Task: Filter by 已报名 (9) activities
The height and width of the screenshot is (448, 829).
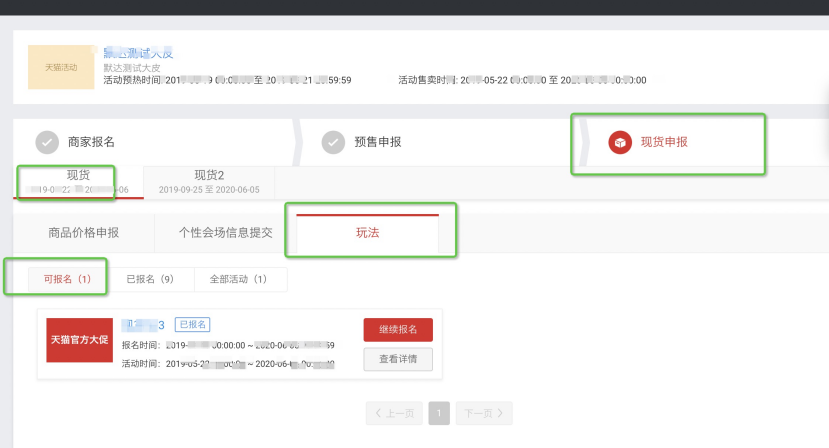Action: pyautogui.click(x=149, y=279)
